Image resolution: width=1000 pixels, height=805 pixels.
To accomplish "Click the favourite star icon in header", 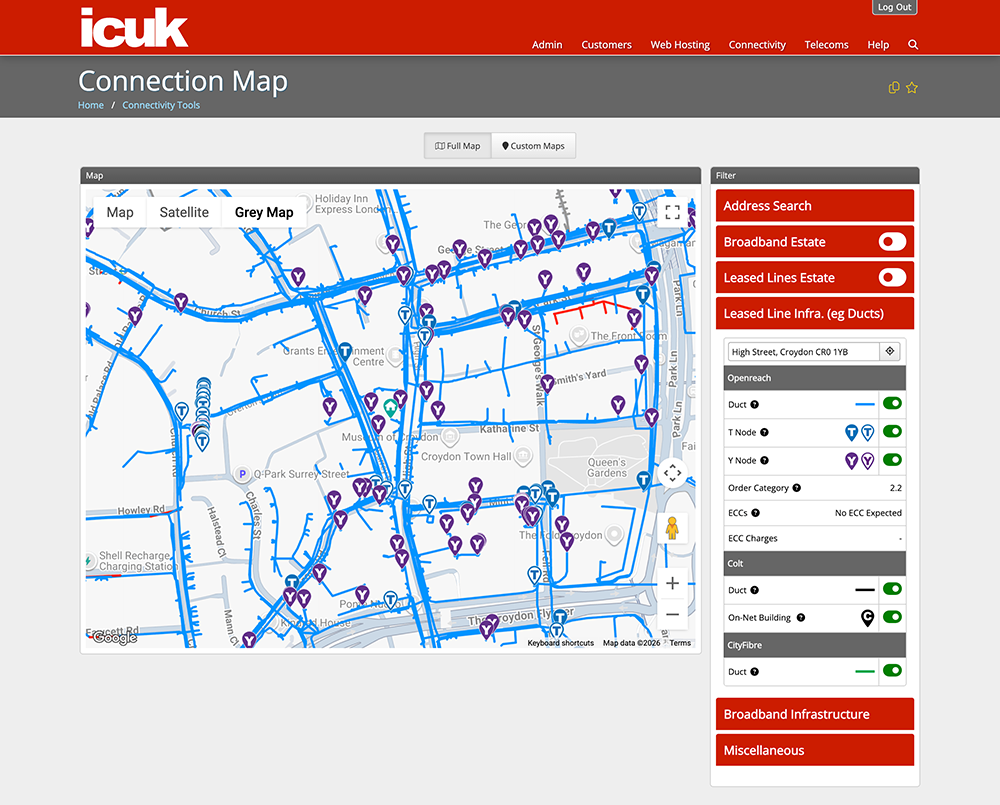I will (x=911, y=88).
